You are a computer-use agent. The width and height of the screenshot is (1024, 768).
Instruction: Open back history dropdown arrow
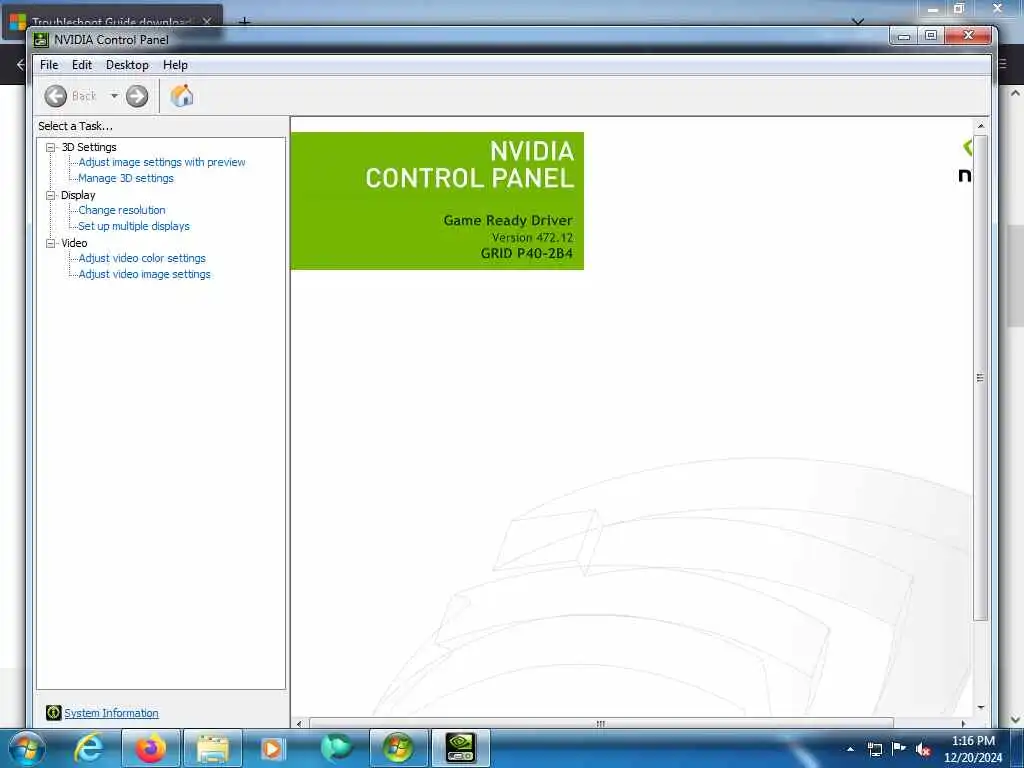(x=114, y=96)
